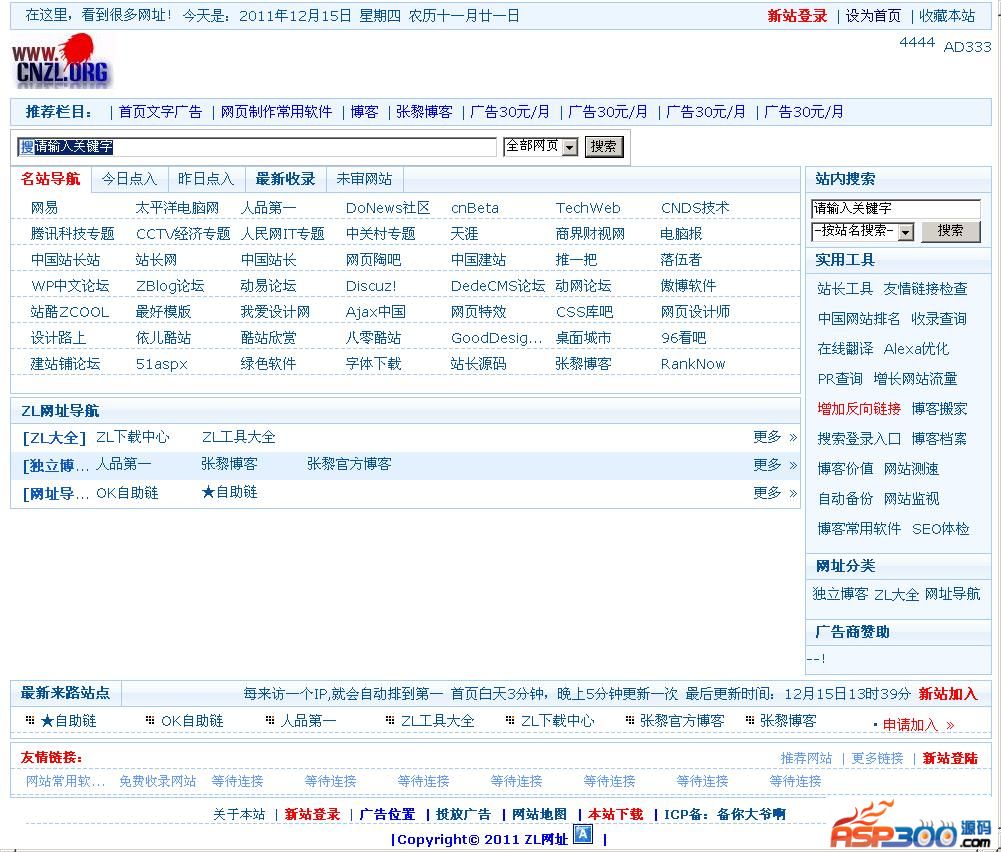Open the [ZL大全] category heading
The height and width of the screenshot is (852, 1001).
coord(54,438)
